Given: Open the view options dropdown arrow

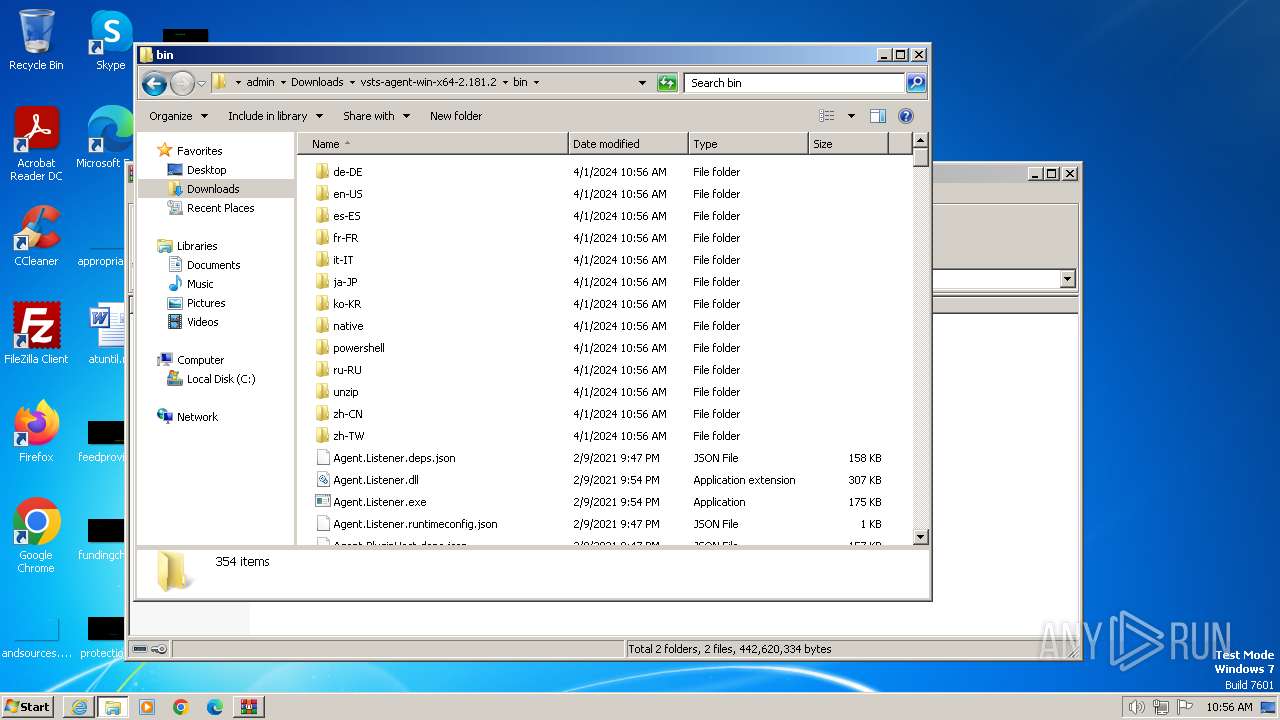Looking at the screenshot, I should (851, 116).
